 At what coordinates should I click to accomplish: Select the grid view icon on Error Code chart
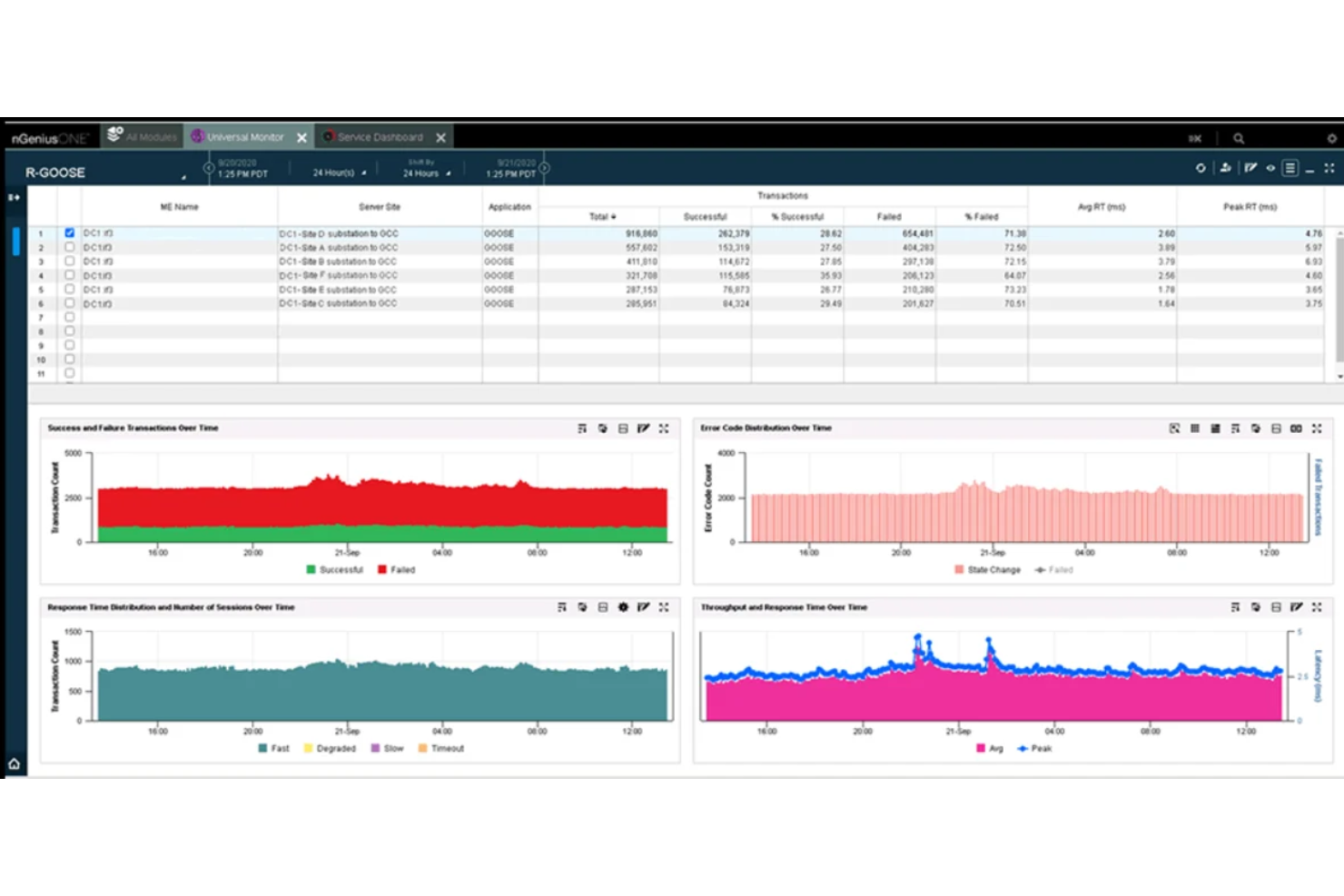click(x=1195, y=428)
